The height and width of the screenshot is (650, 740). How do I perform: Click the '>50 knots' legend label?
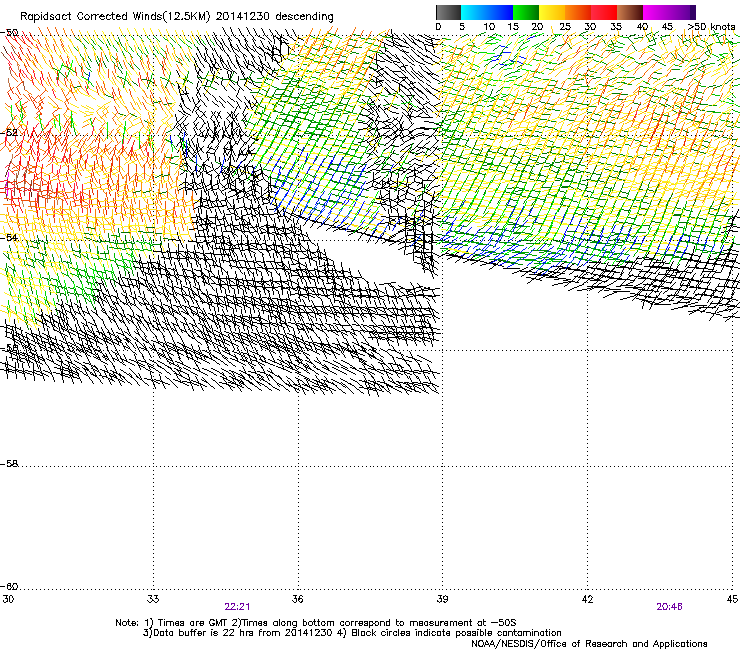pos(711,27)
